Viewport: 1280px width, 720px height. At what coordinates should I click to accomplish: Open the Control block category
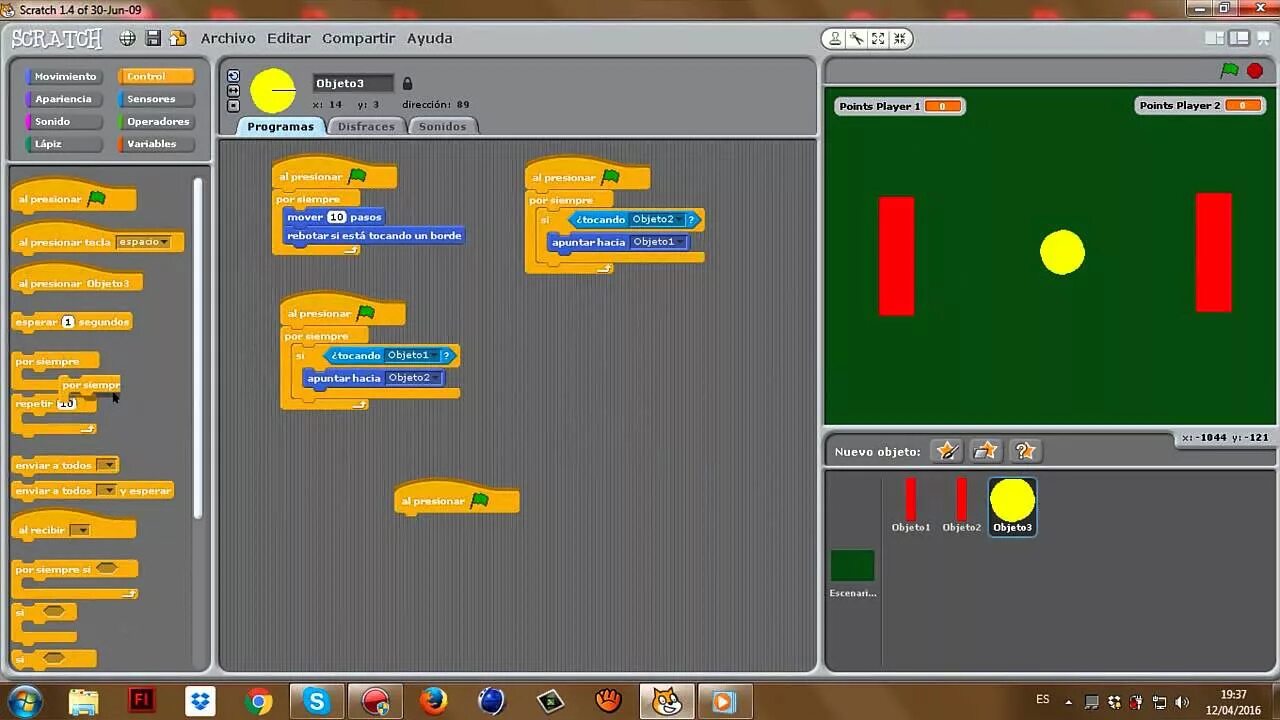157,77
